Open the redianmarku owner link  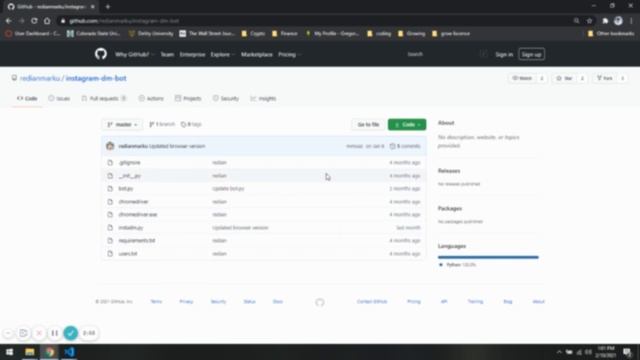pos(40,78)
